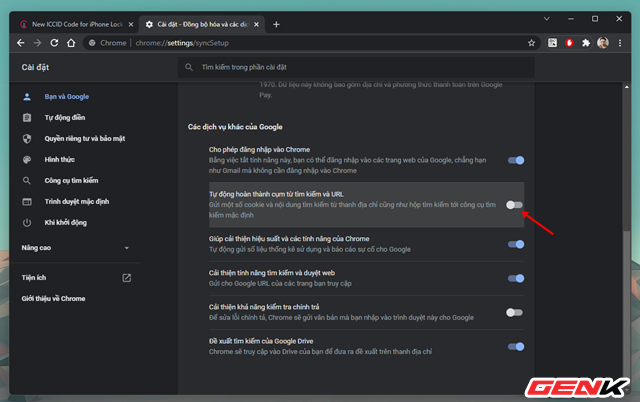Disable Cho phép đăng nhập vào Chrome
Viewport: 640px width, 402px height.
pyautogui.click(x=516, y=160)
